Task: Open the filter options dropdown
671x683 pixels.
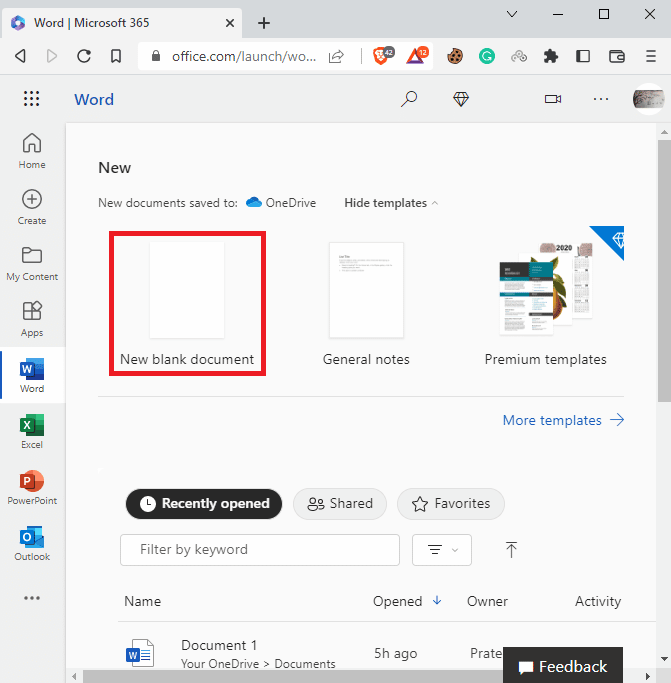Action: pos(442,550)
